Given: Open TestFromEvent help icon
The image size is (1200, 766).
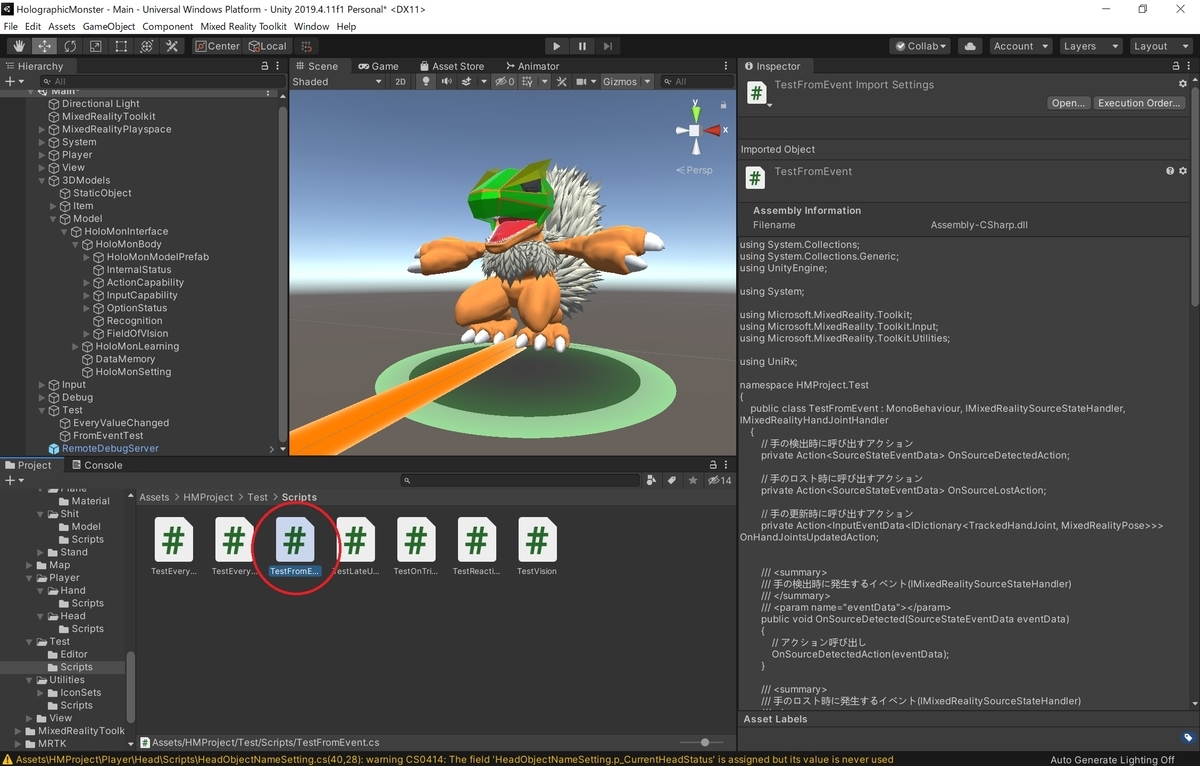Looking at the screenshot, I should pos(1170,171).
